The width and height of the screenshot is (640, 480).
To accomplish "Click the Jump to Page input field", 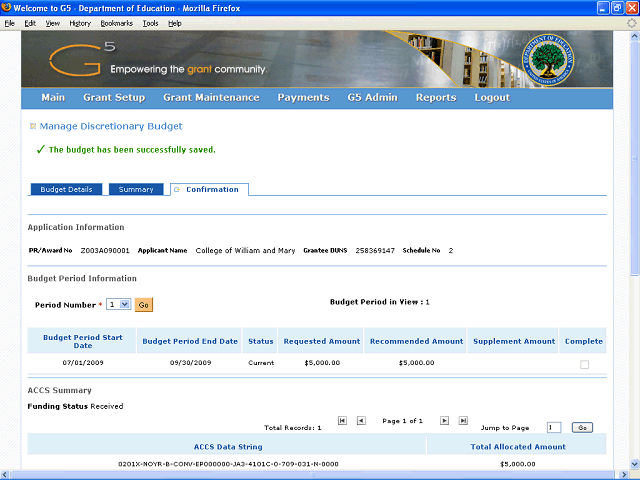I will point(554,427).
